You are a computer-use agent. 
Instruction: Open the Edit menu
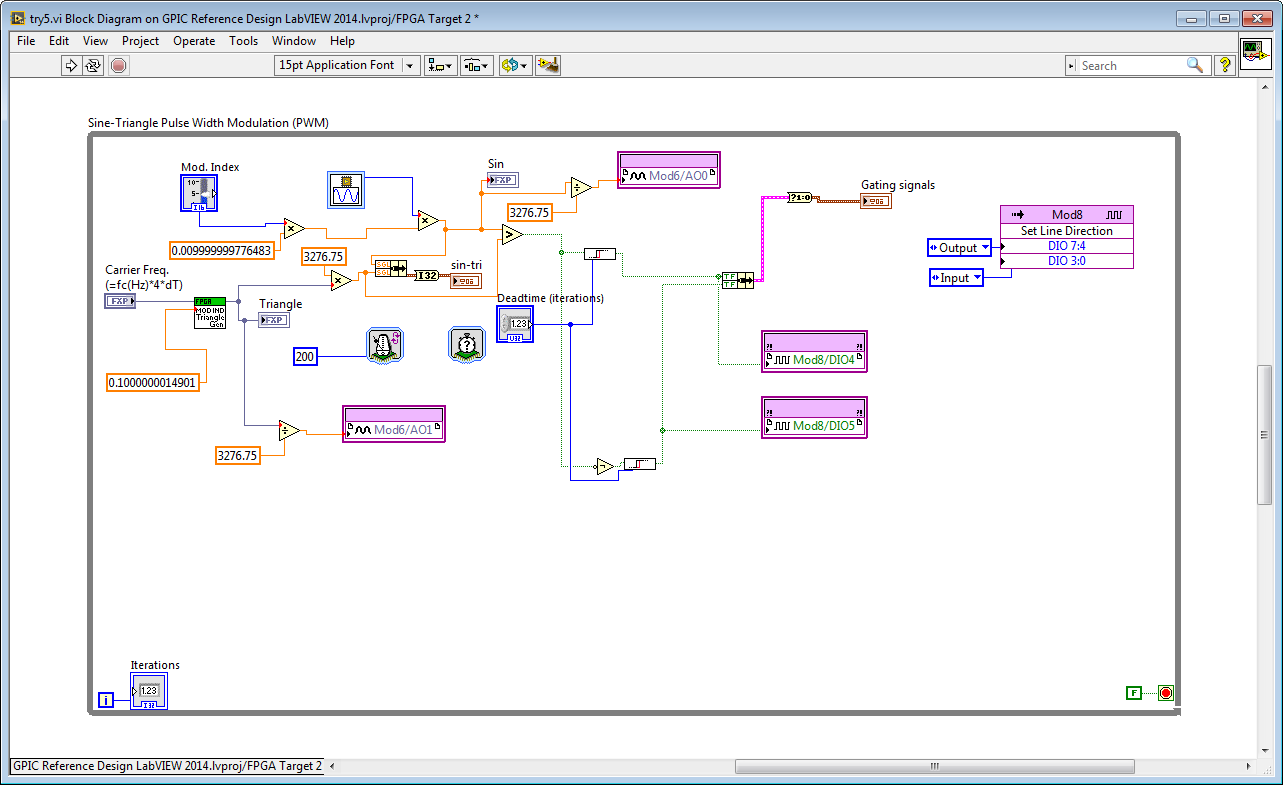point(59,41)
